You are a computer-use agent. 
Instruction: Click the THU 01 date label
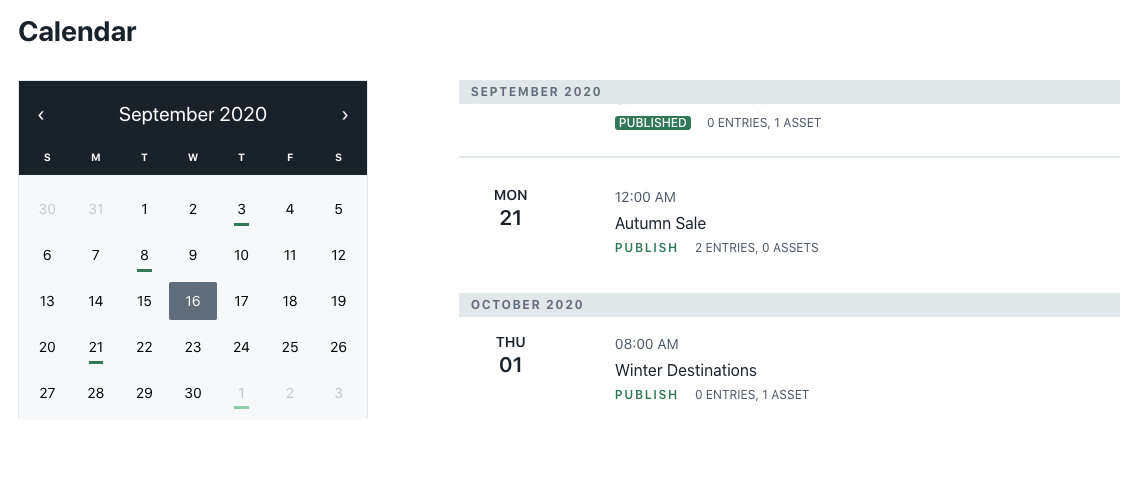511,355
